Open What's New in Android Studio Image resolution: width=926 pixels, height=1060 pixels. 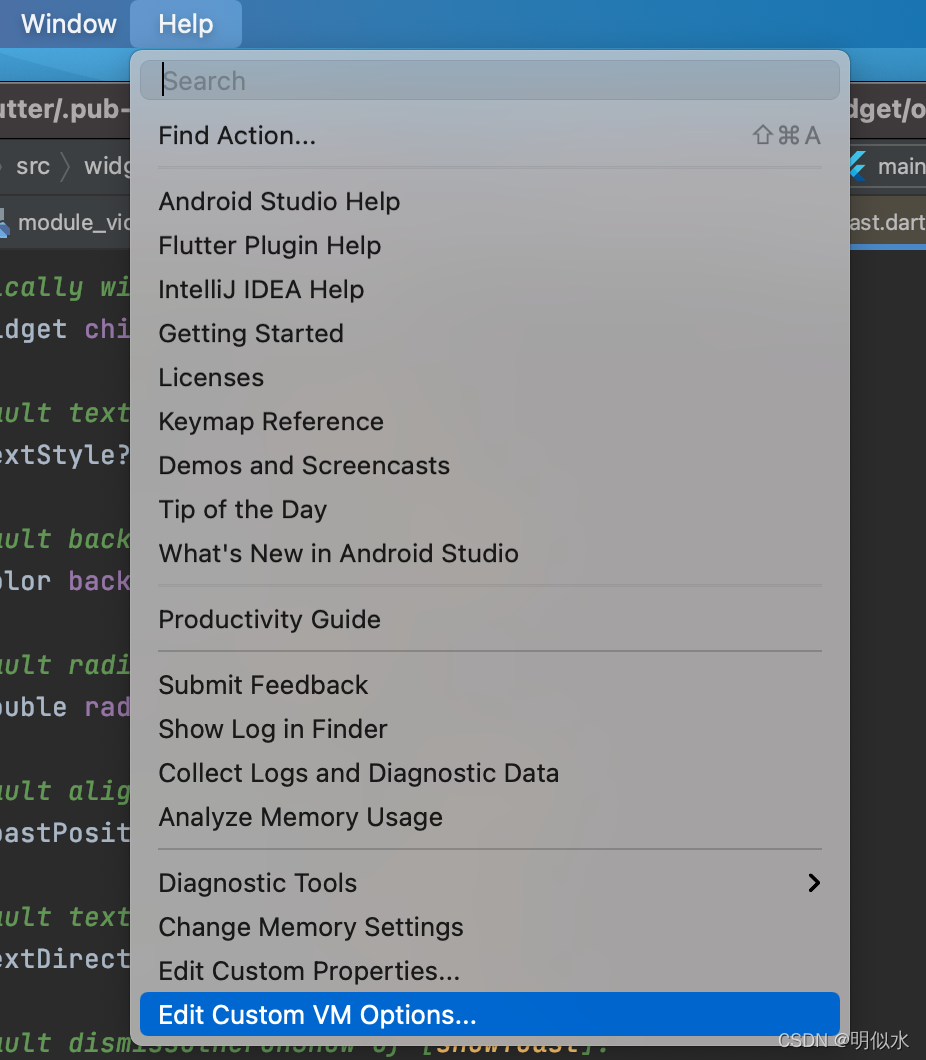click(338, 554)
